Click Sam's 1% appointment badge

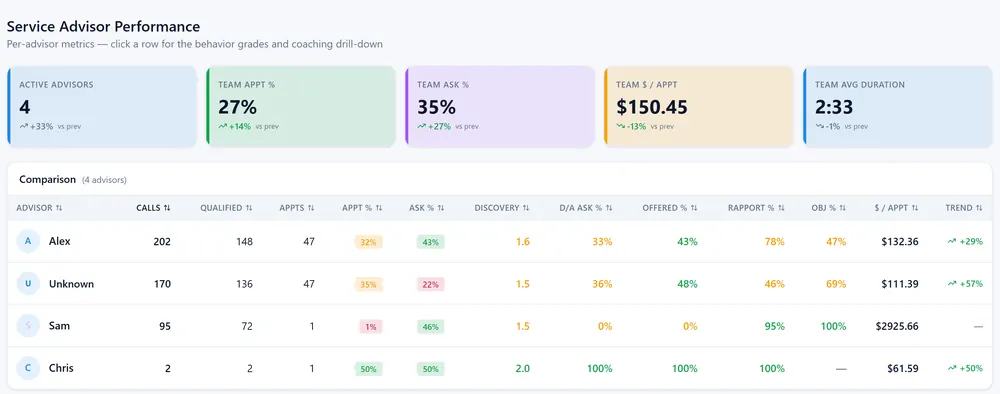point(371,326)
